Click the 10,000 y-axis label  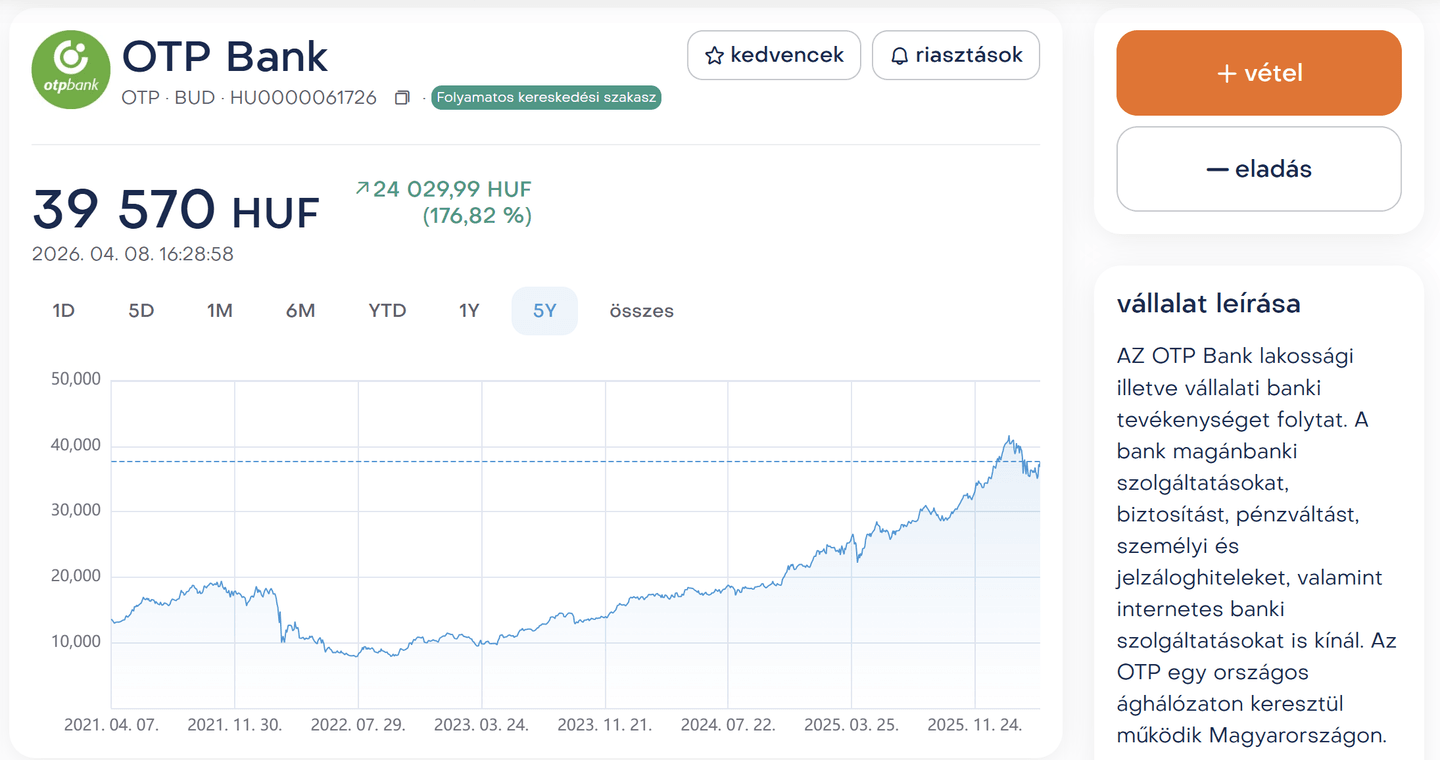pyautogui.click(x=74, y=642)
